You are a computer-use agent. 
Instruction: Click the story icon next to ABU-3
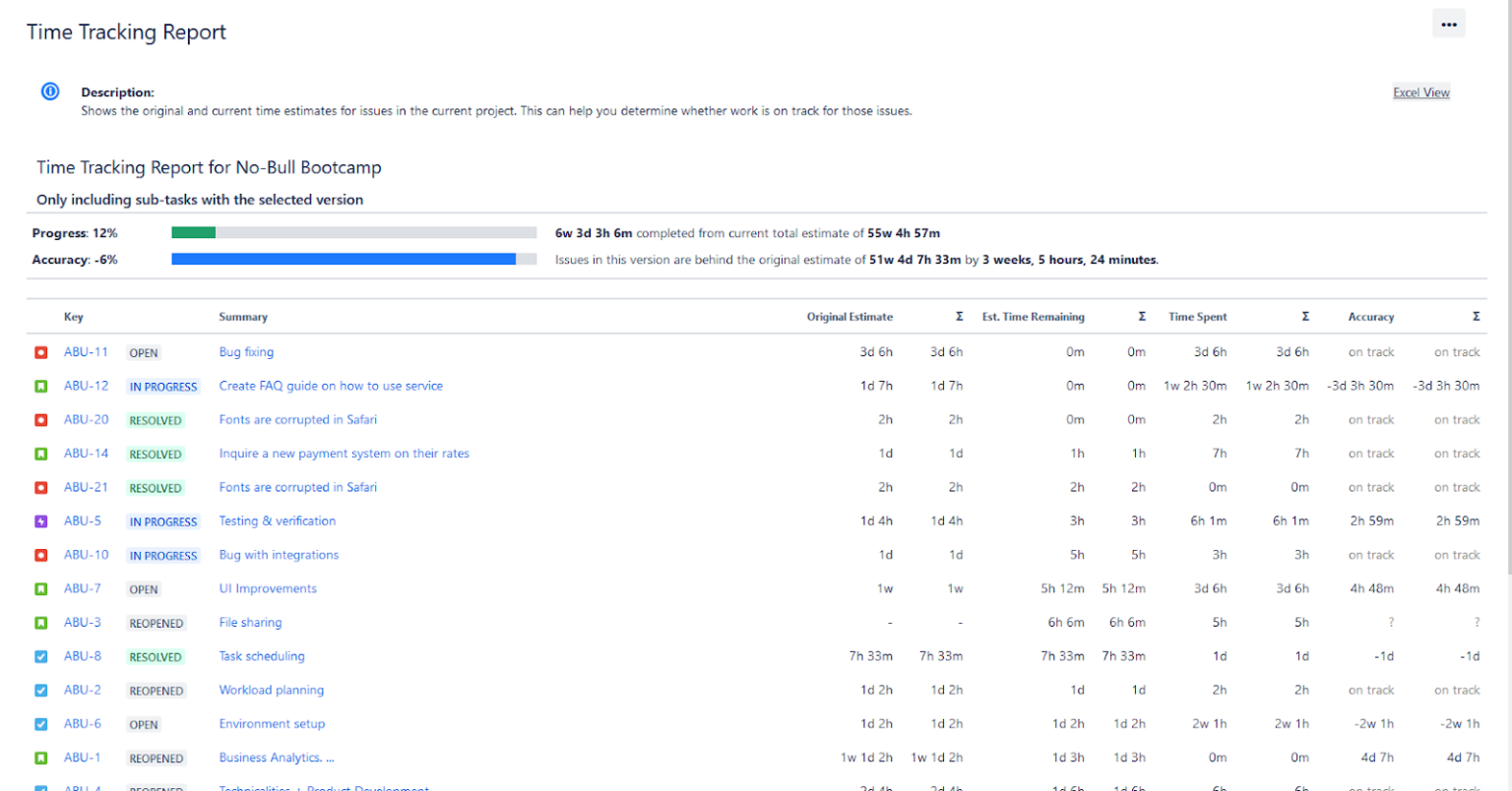tap(41, 622)
